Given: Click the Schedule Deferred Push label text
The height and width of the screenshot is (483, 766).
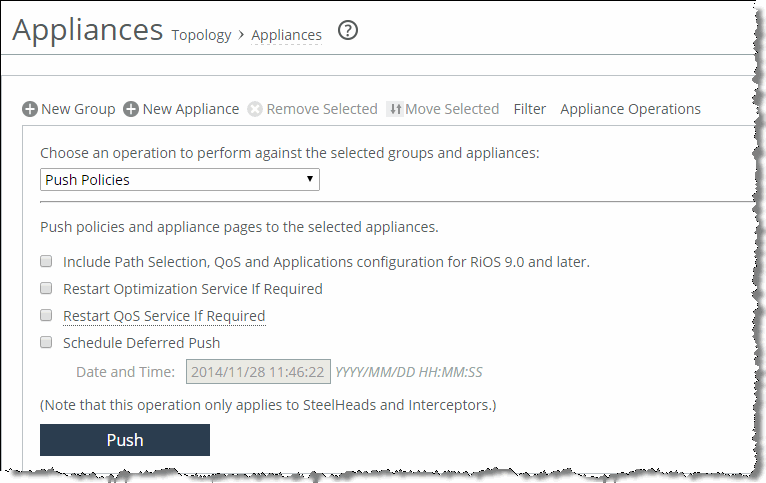Looking at the screenshot, I should [x=141, y=343].
